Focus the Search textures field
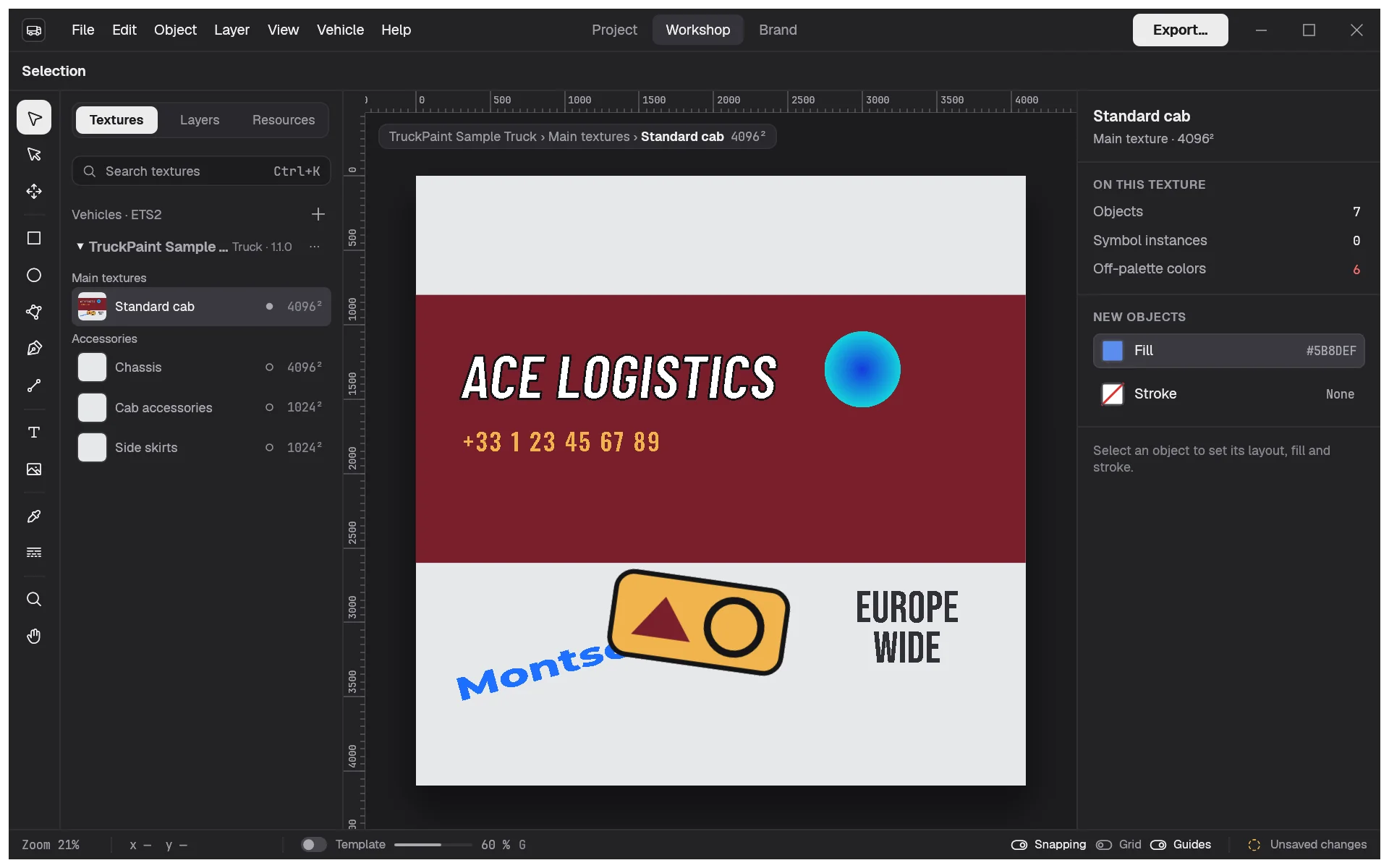Image resolution: width=1389 pixels, height=868 pixels. (x=201, y=171)
